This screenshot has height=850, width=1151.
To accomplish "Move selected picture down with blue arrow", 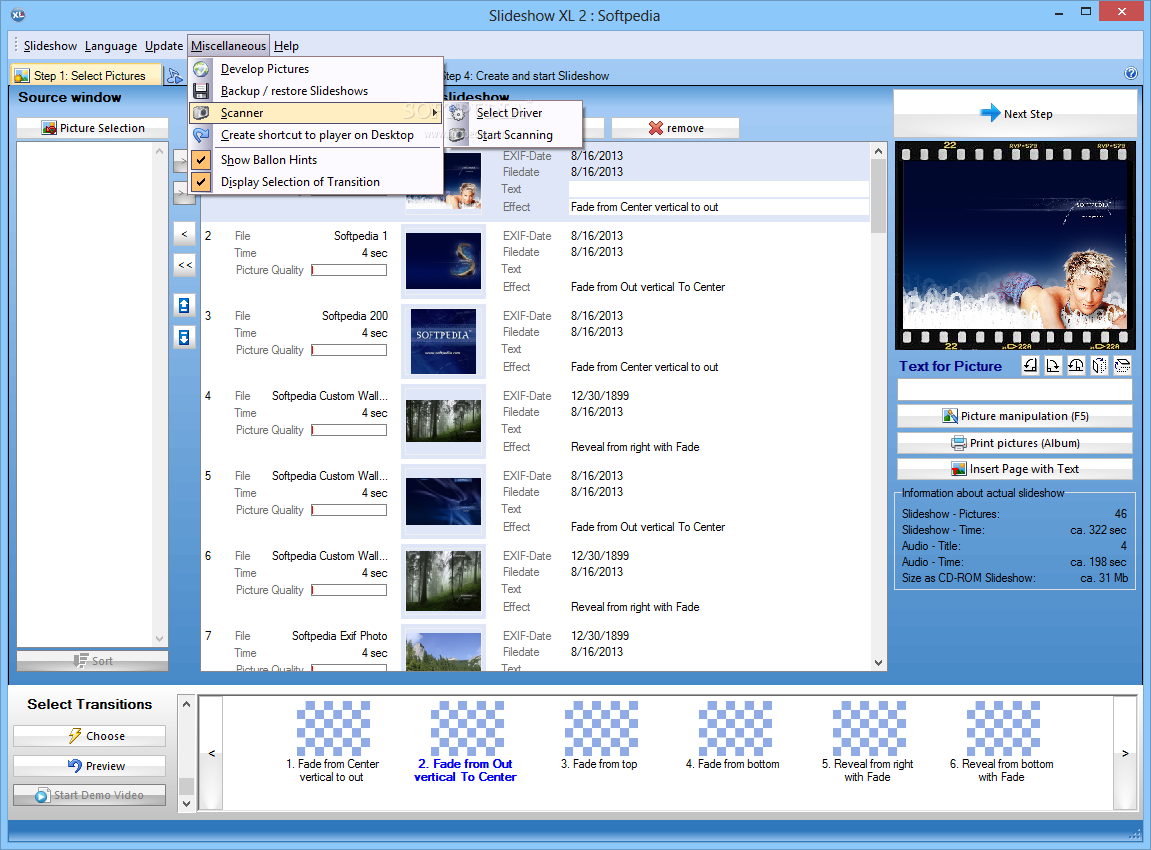I will click(x=184, y=338).
